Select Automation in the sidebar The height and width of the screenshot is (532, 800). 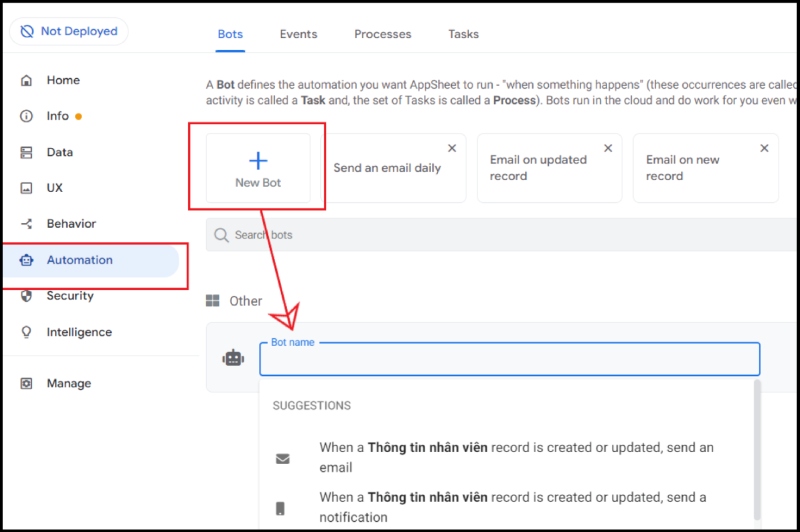pos(91,261)
